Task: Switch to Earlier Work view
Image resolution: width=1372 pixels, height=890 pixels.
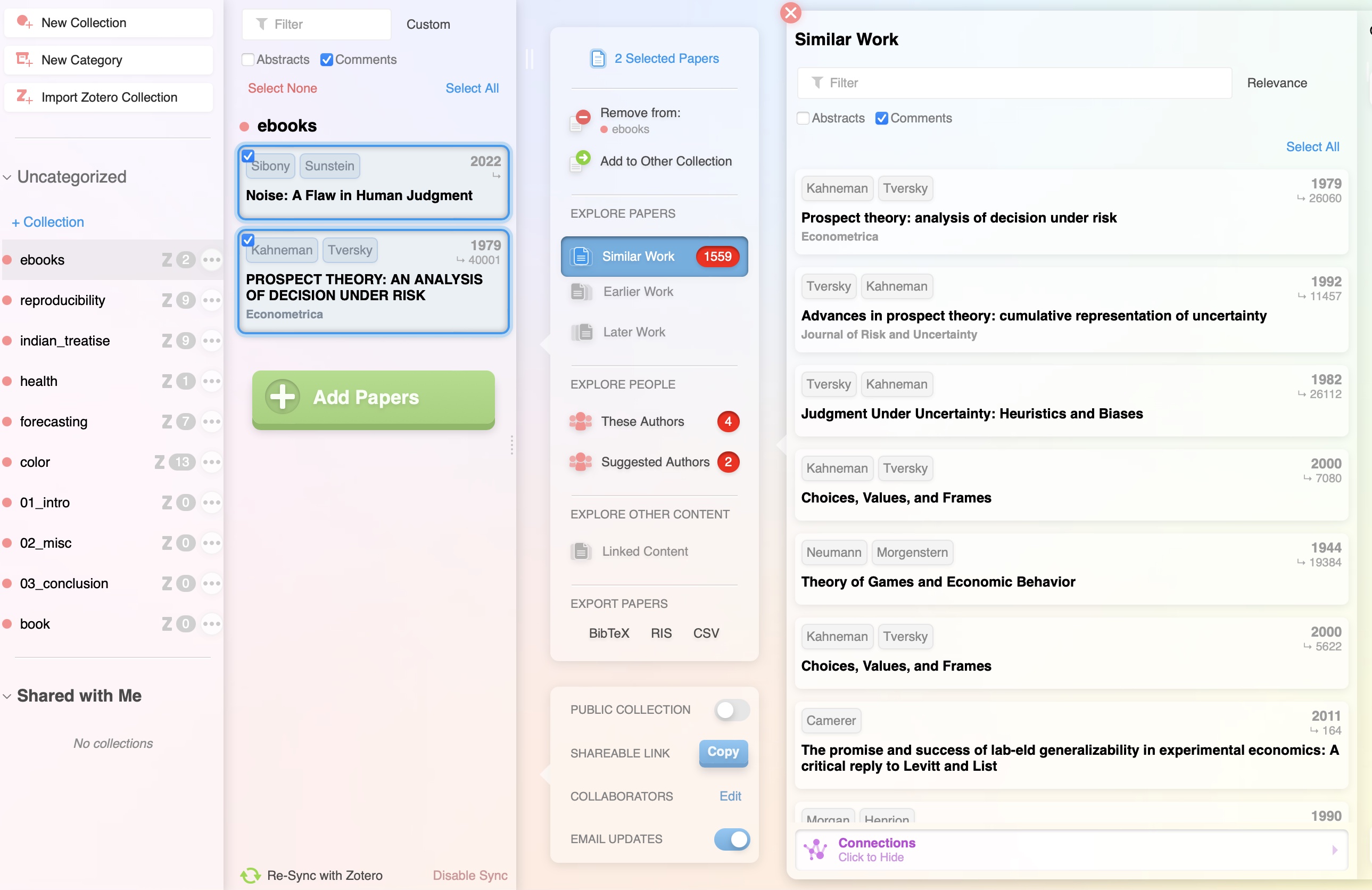Action: pyautogui.click(x=638, y=292)
